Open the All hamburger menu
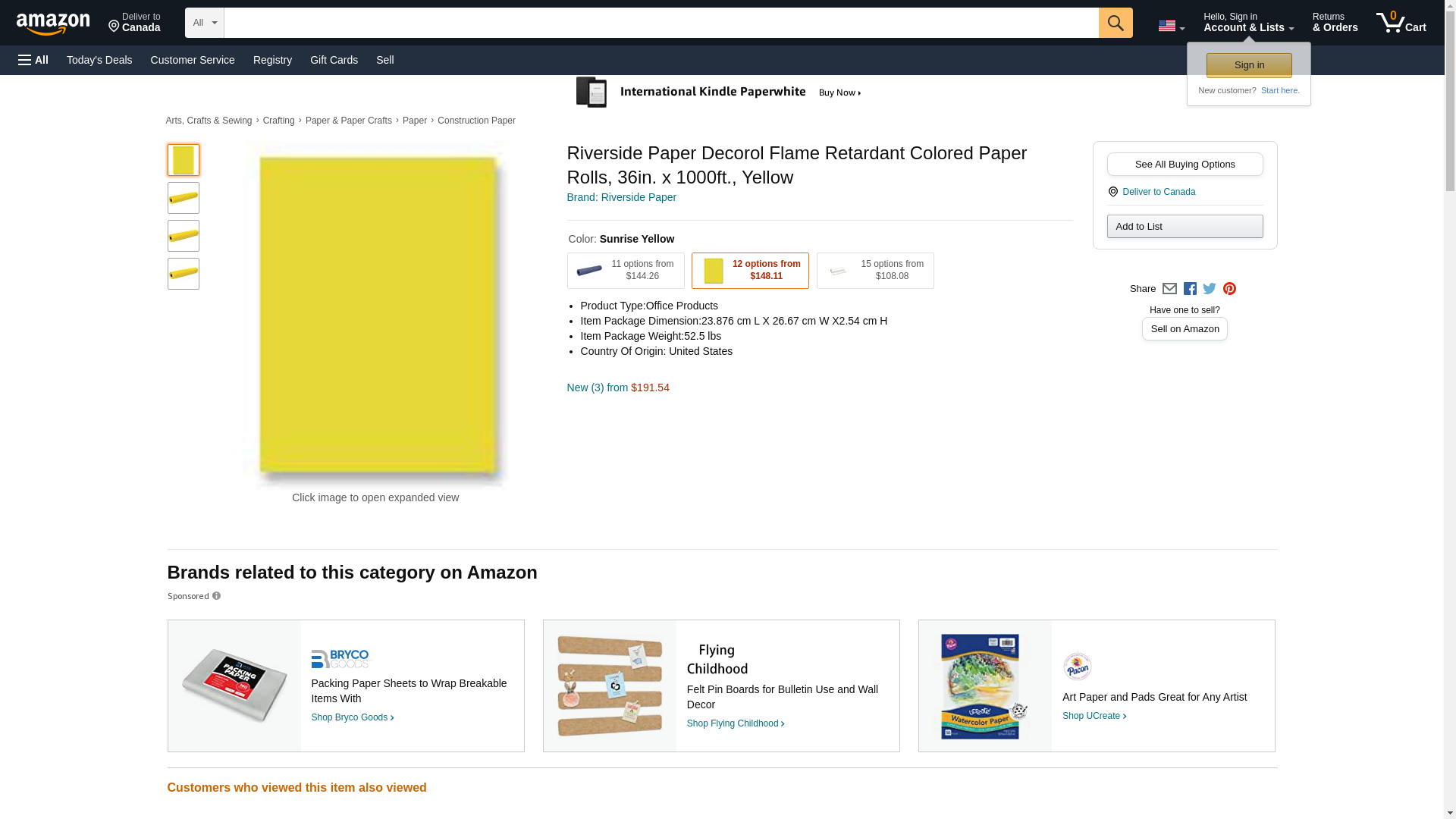1456x819 pixels. (x=33, y=60)
